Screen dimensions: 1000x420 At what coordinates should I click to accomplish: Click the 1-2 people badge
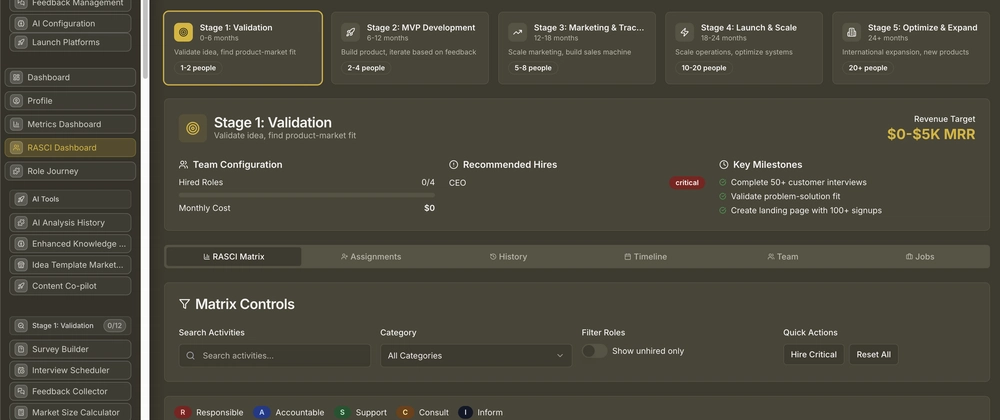198,68
